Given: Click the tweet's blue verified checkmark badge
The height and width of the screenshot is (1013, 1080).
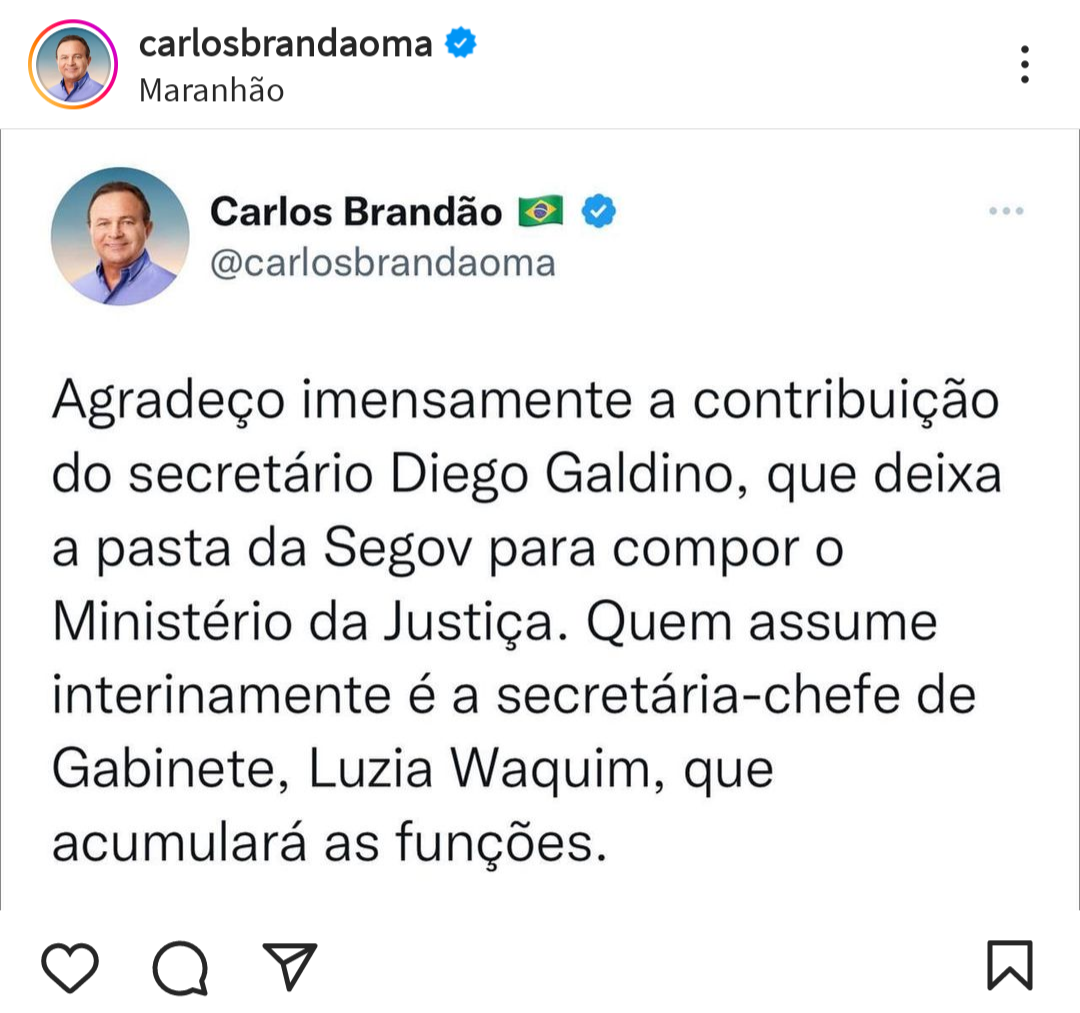Looking at the screenshot, I should pyautogui.click(x=599, y=211).
